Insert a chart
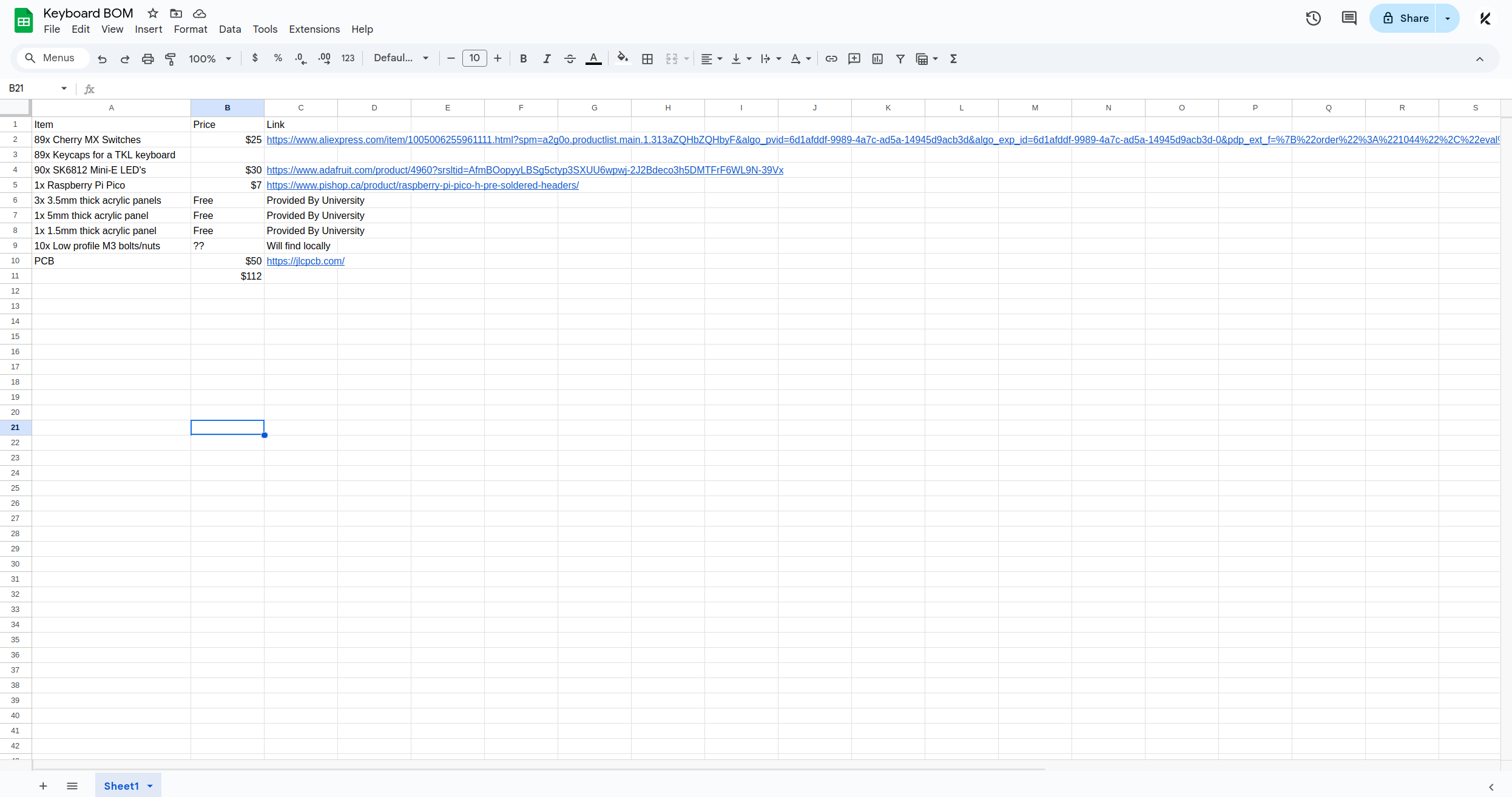 (877, 58)
